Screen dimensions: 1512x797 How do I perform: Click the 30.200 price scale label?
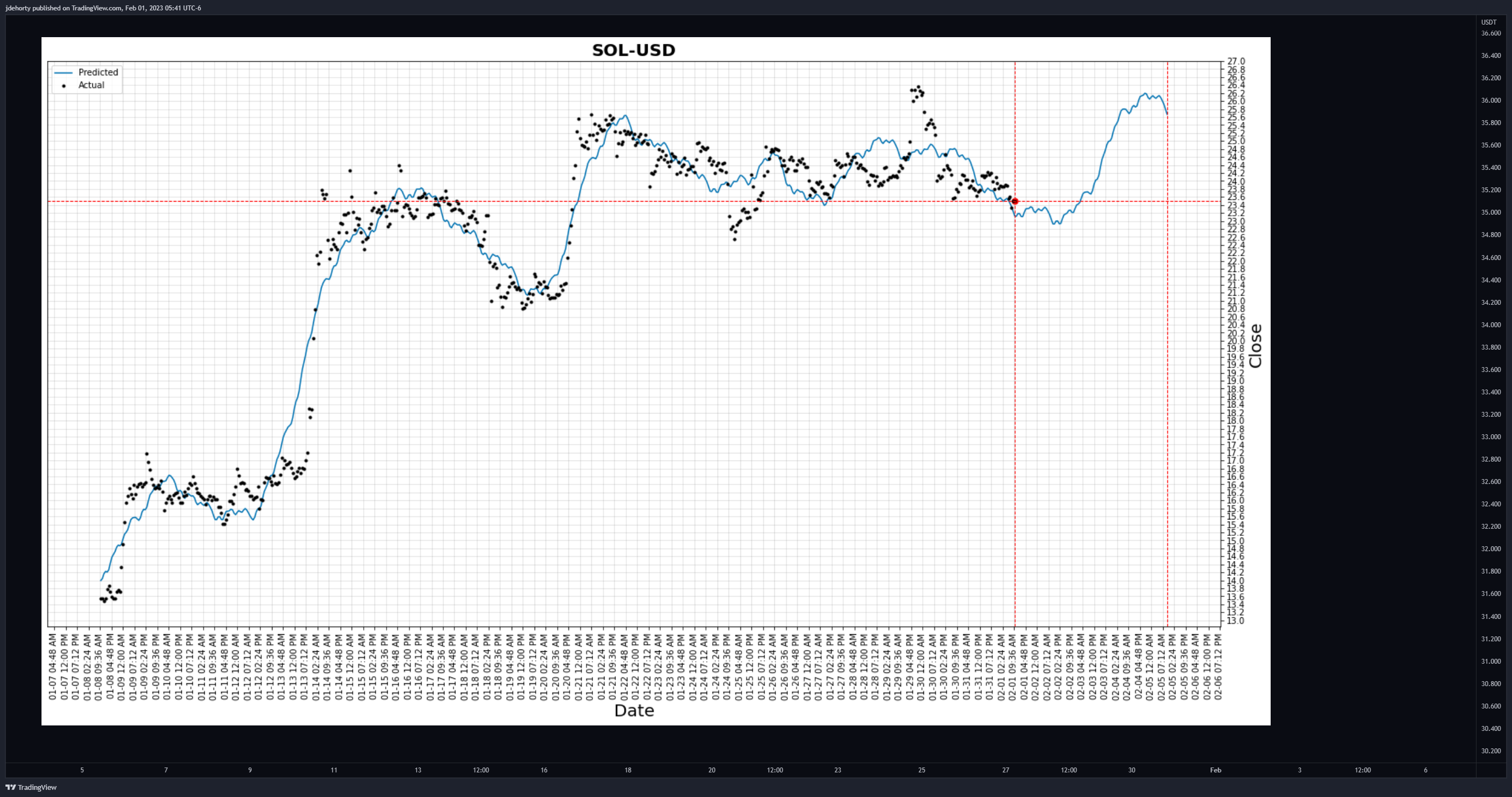pyautogui.click(x=1491, y=751)
